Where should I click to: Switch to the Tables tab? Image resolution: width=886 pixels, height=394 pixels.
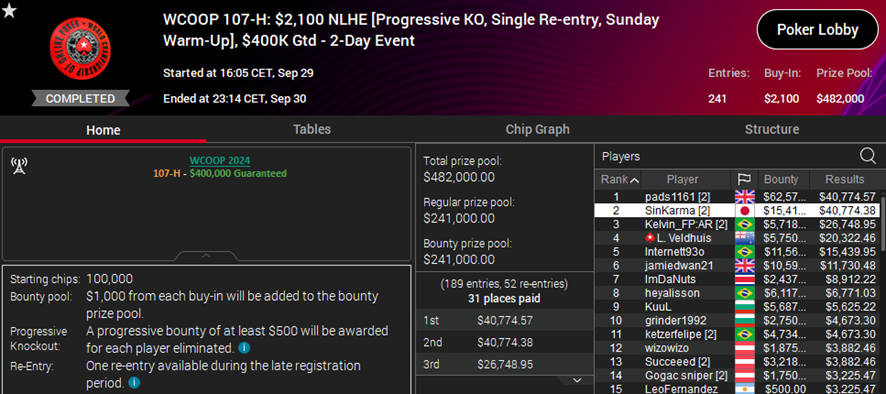coord(312,129)
